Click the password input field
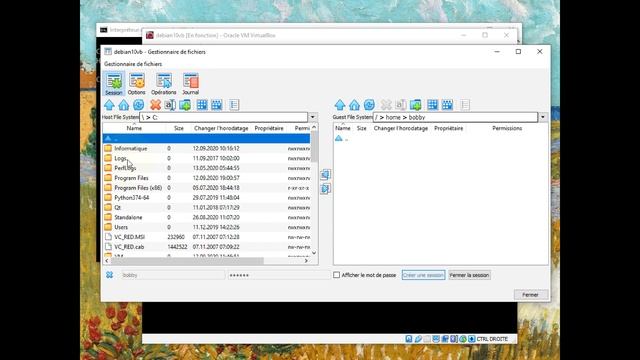This screenshot has width=640, height=360. 279,275
